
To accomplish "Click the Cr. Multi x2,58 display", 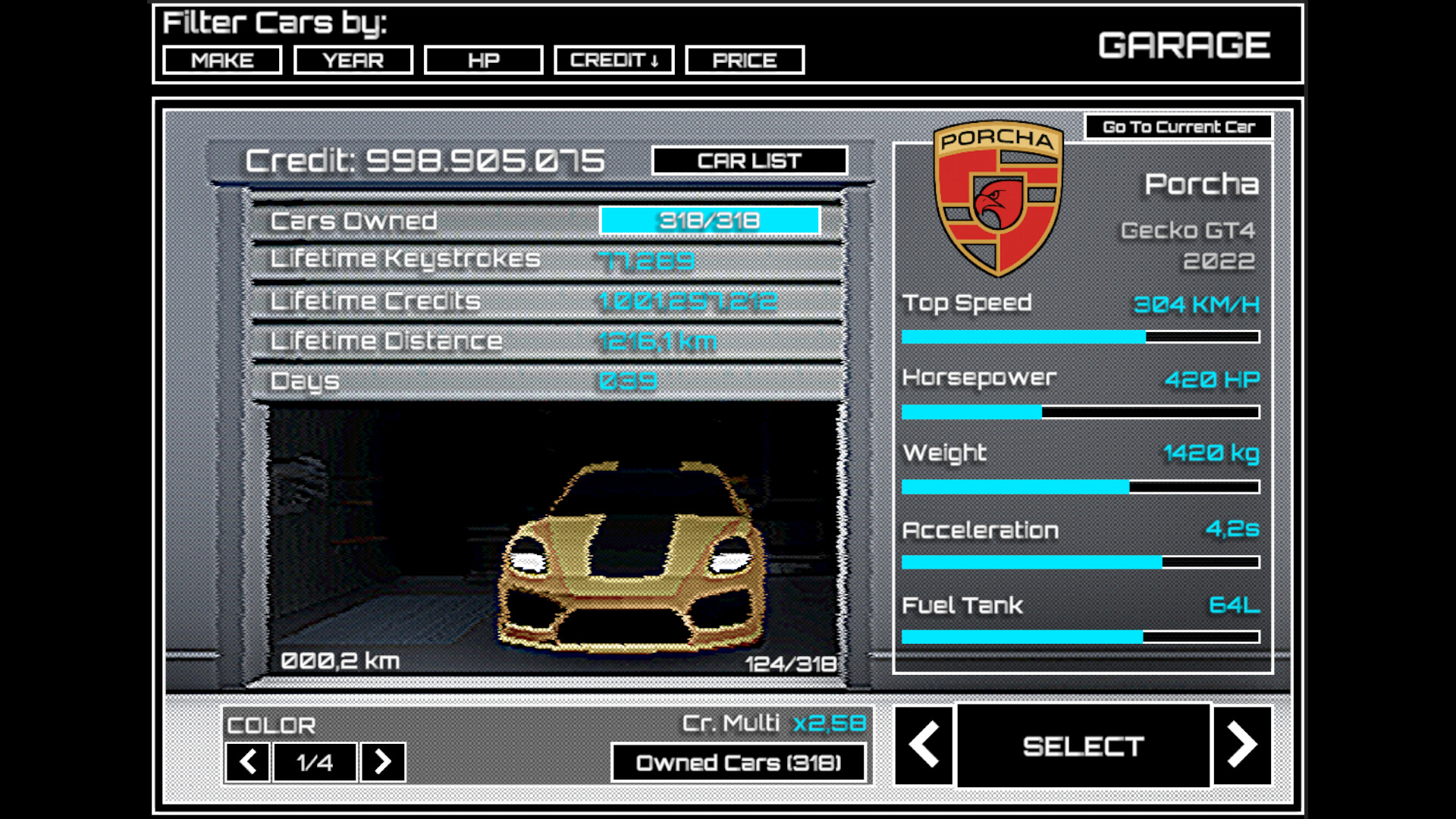I will point(772,724).
